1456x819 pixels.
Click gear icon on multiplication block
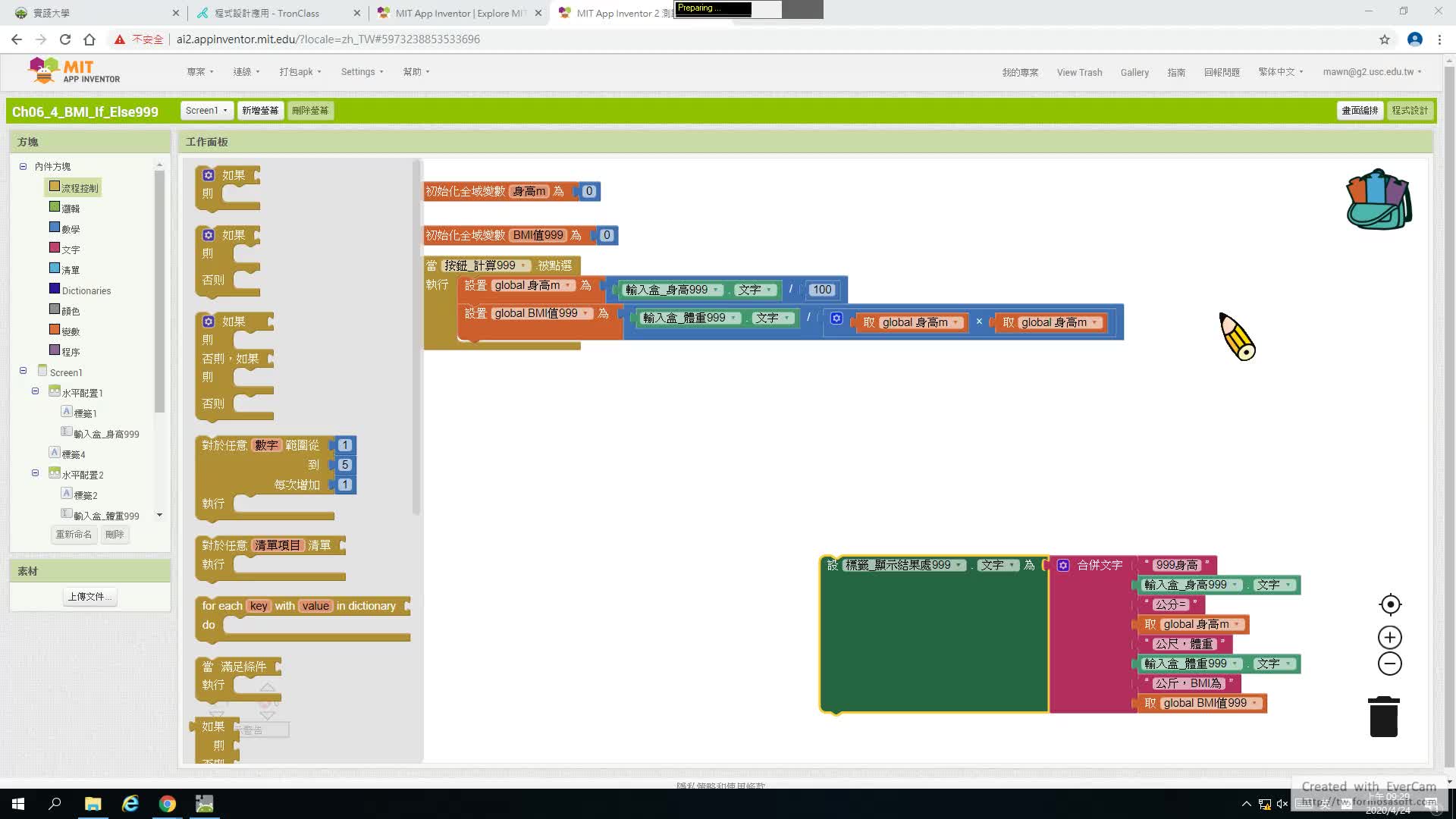tap(836, 318)
